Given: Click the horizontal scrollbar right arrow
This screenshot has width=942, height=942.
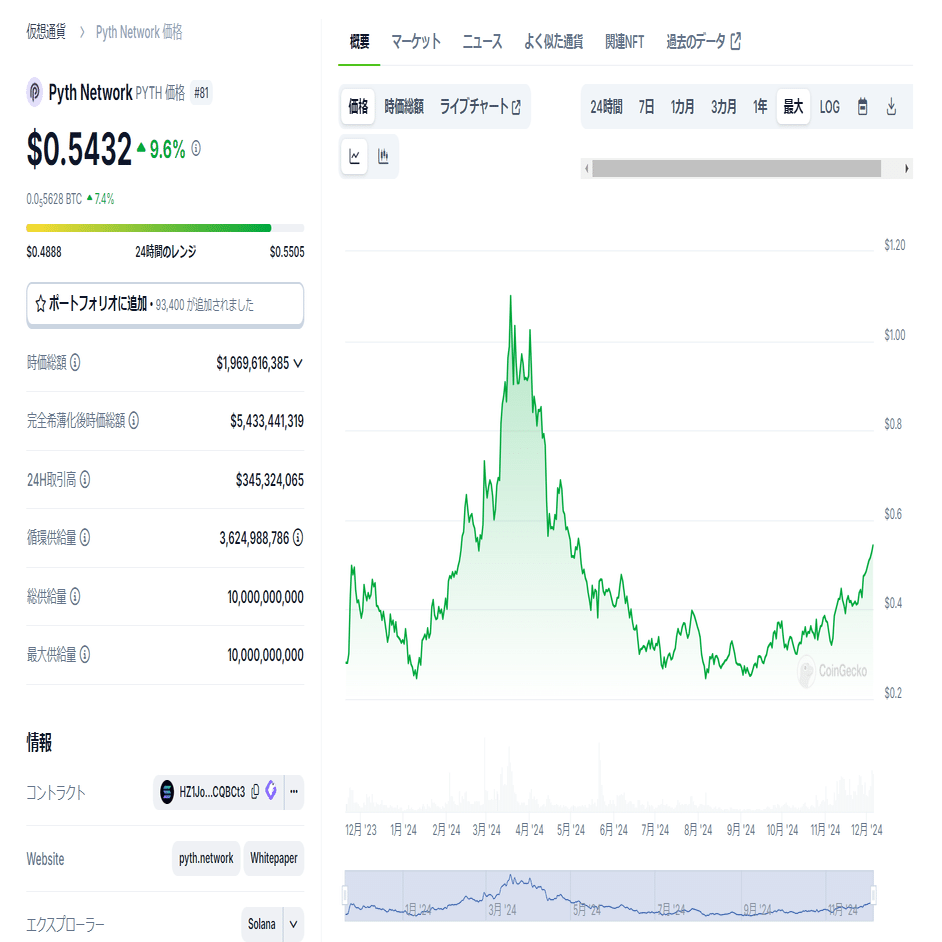Looking at the screenshot, I should click(x=907, y=169).
